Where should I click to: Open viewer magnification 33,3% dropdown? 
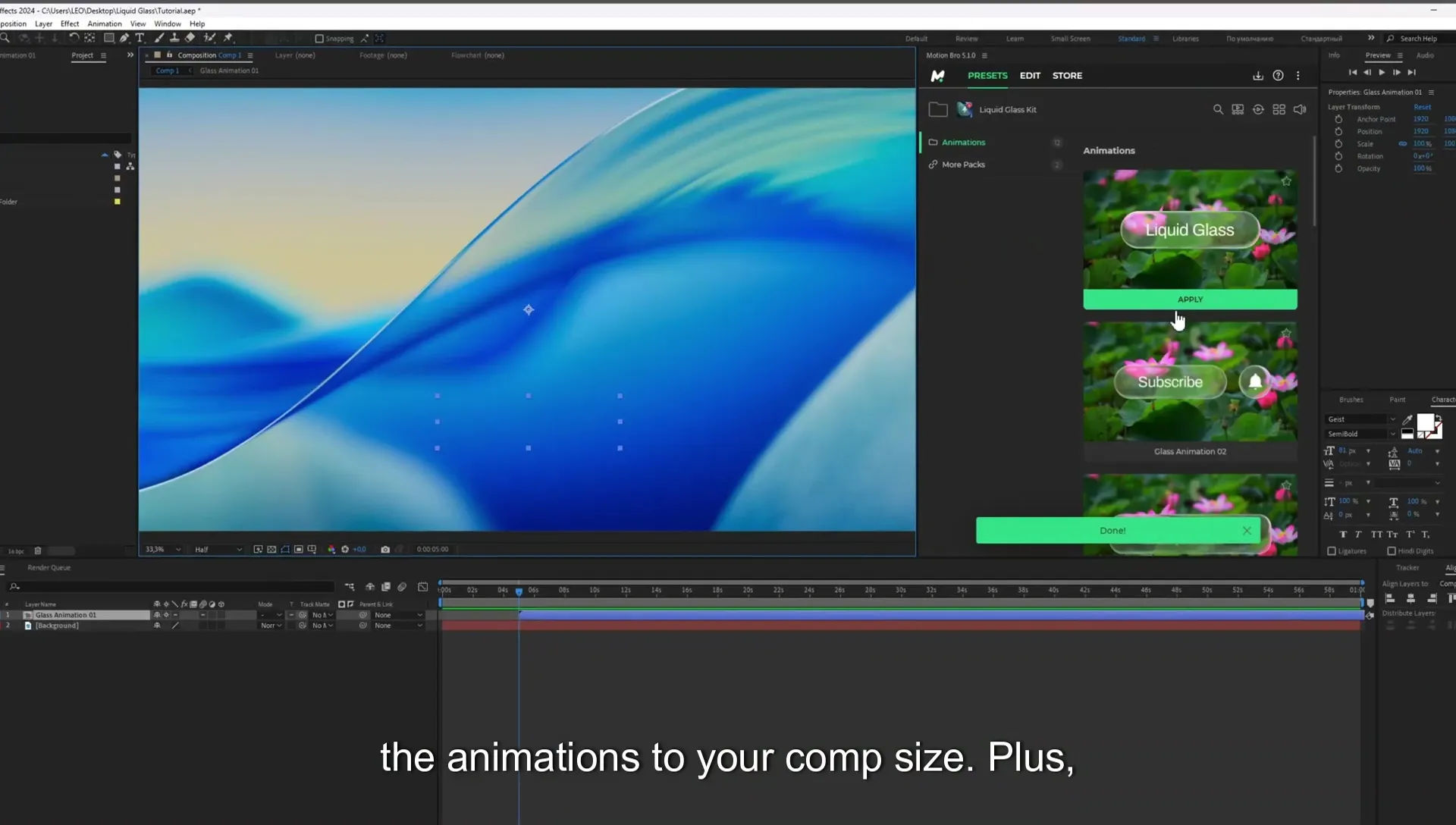(163, 550)
